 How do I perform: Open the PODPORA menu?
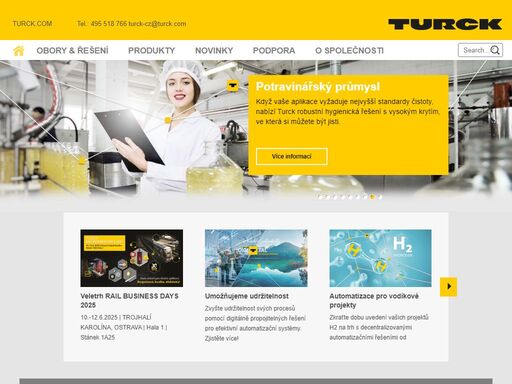[274, 51]
